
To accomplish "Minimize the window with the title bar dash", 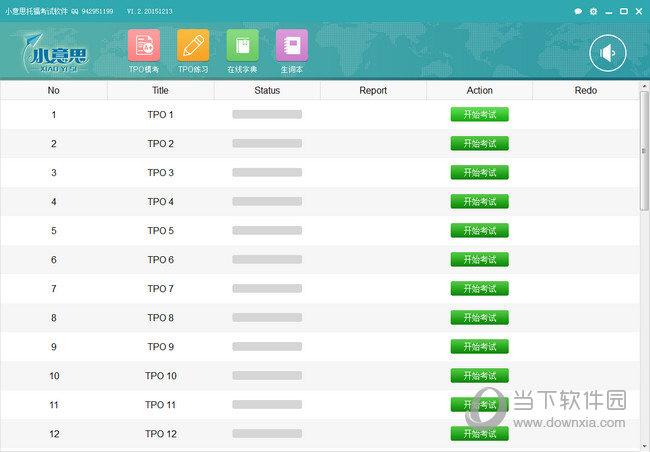I will pos(609,12).
